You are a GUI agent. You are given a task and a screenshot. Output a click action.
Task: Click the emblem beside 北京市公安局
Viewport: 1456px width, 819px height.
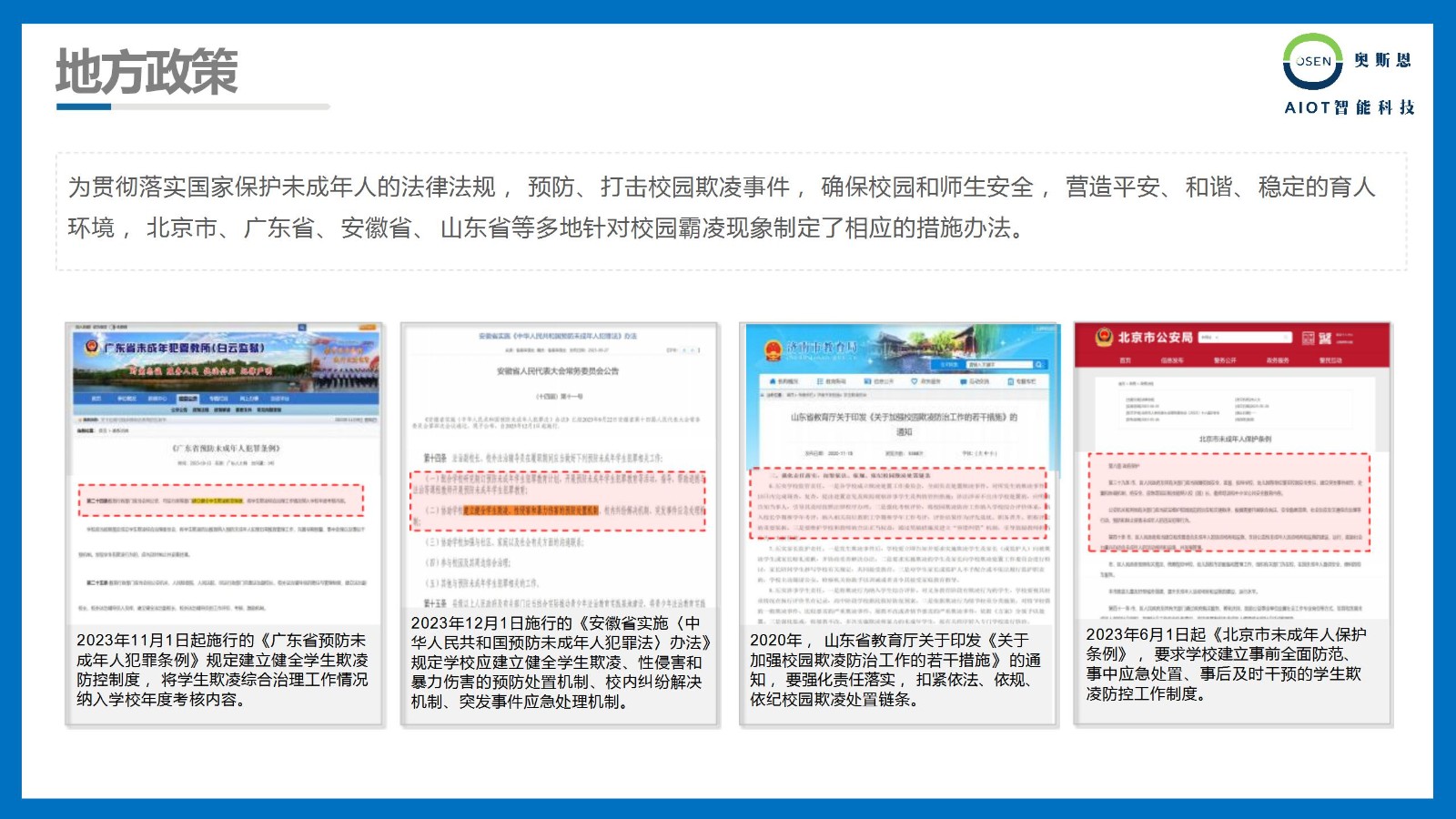coord(1104,338)
